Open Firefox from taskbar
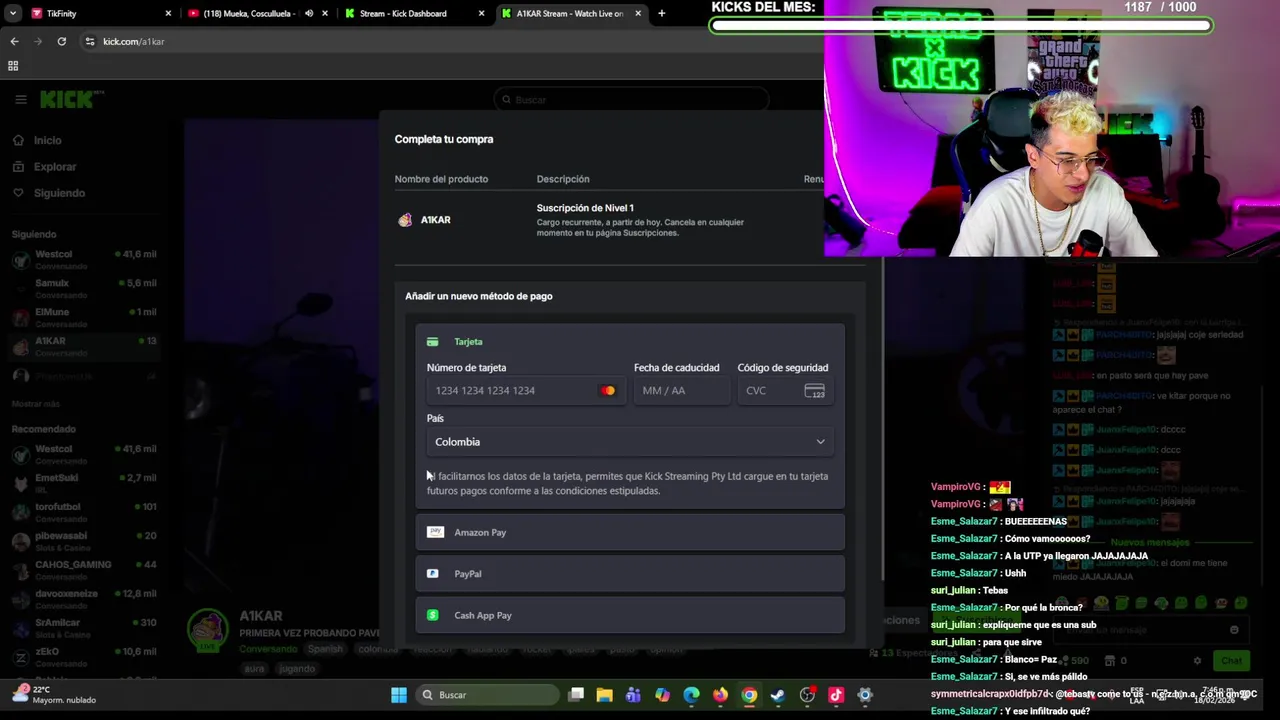 click(720, 695)
